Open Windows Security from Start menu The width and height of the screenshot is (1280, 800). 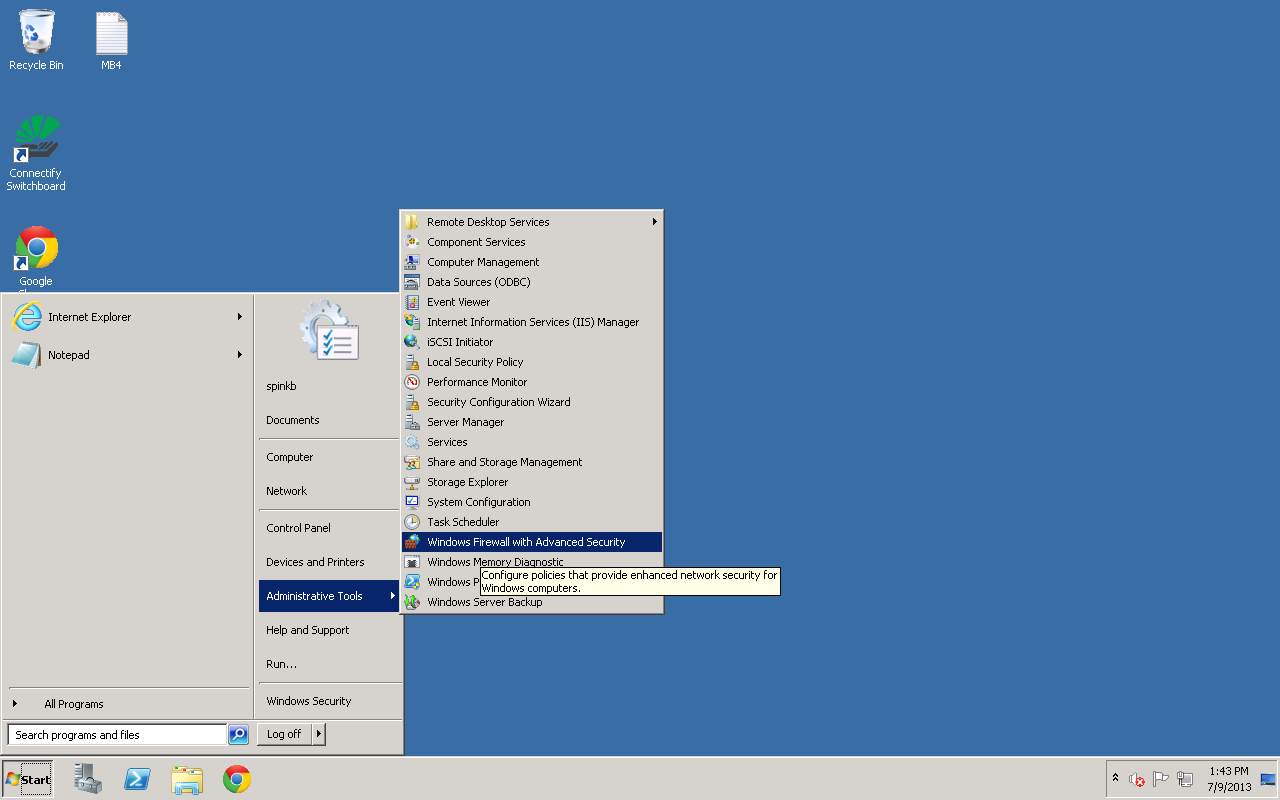[x=329, y=701]
